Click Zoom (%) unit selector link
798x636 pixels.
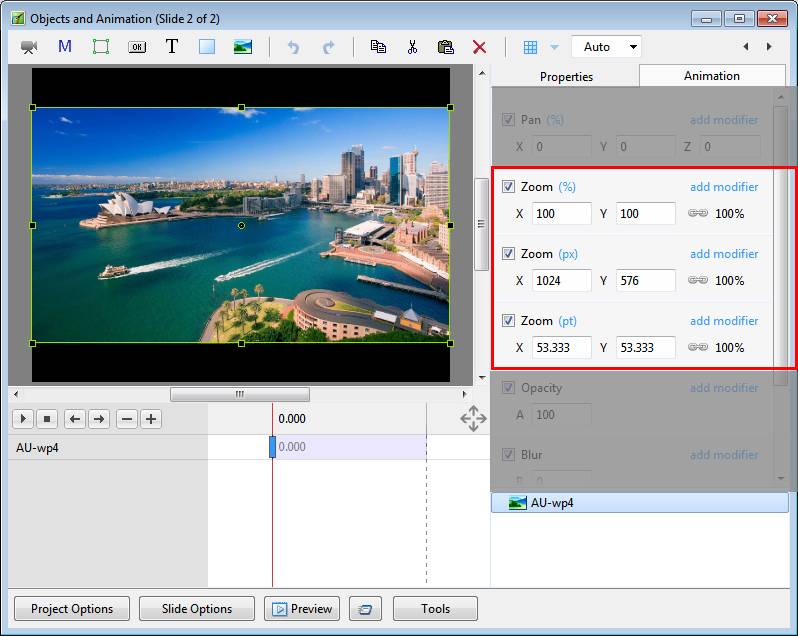pos(567,187)
